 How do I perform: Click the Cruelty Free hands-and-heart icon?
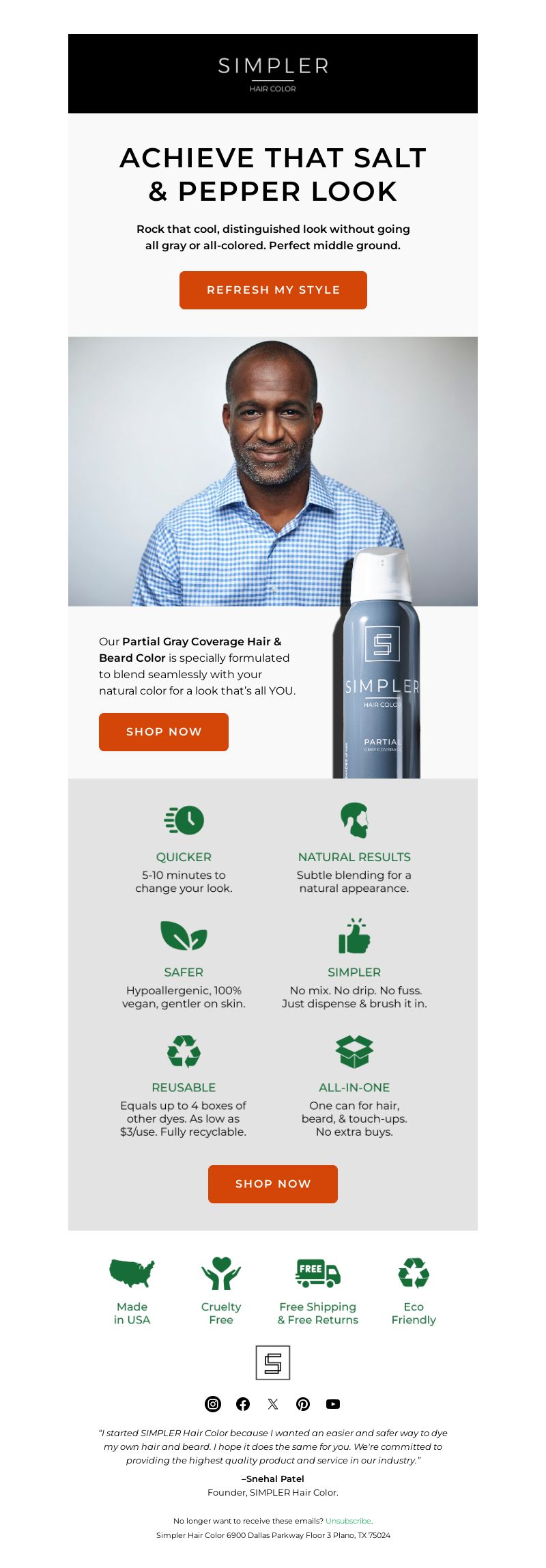coord(221,1274)
